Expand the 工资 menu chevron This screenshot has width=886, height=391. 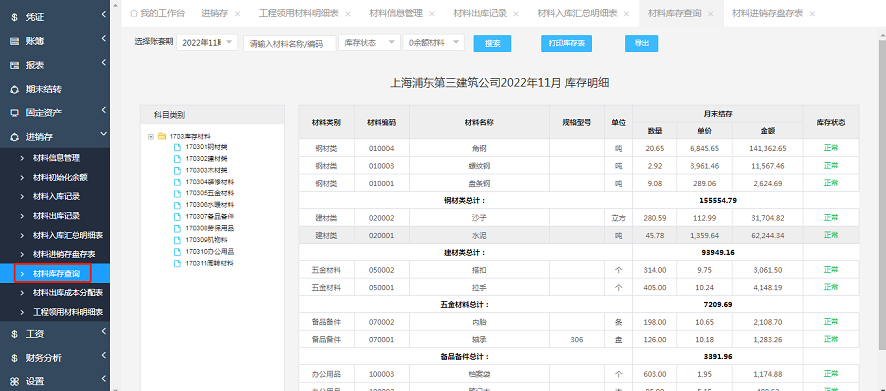pos(103,331)
